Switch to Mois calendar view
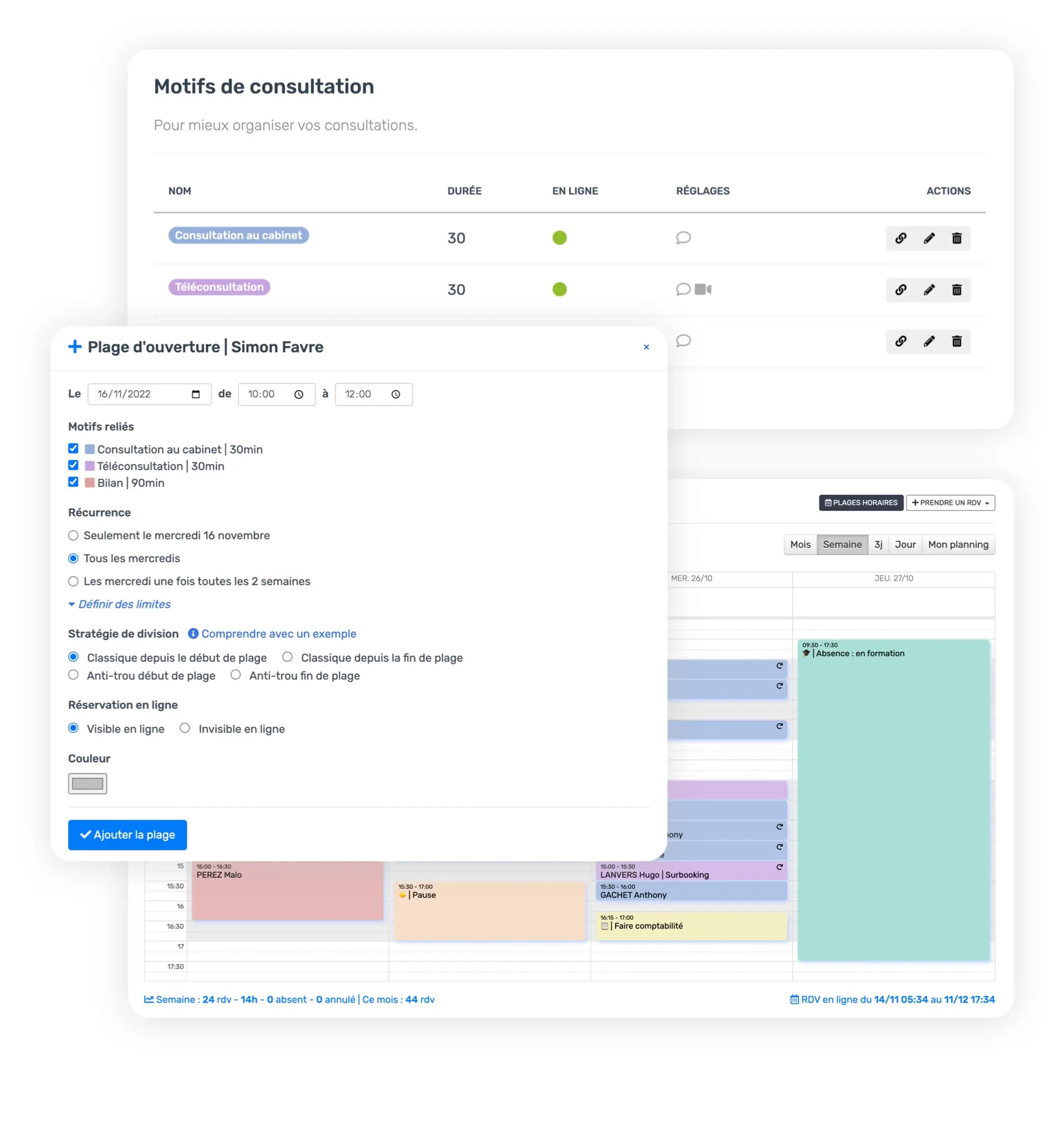The height and width of the screenshot is (1125, 1064). tap(800, 545)
